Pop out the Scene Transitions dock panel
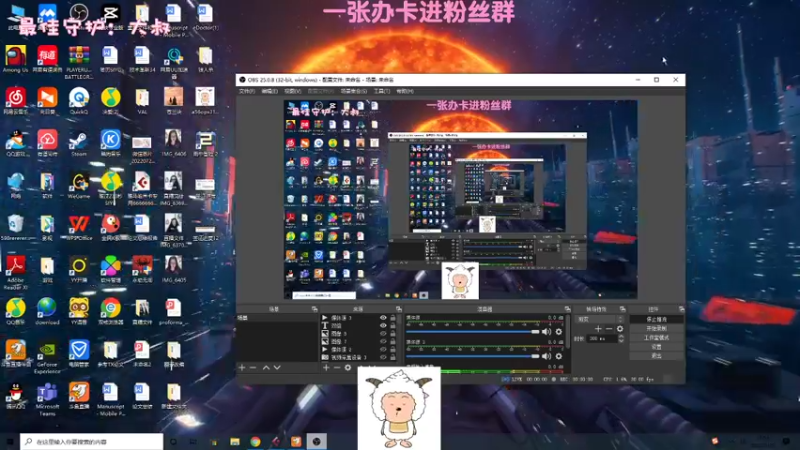 pos(622,309)
